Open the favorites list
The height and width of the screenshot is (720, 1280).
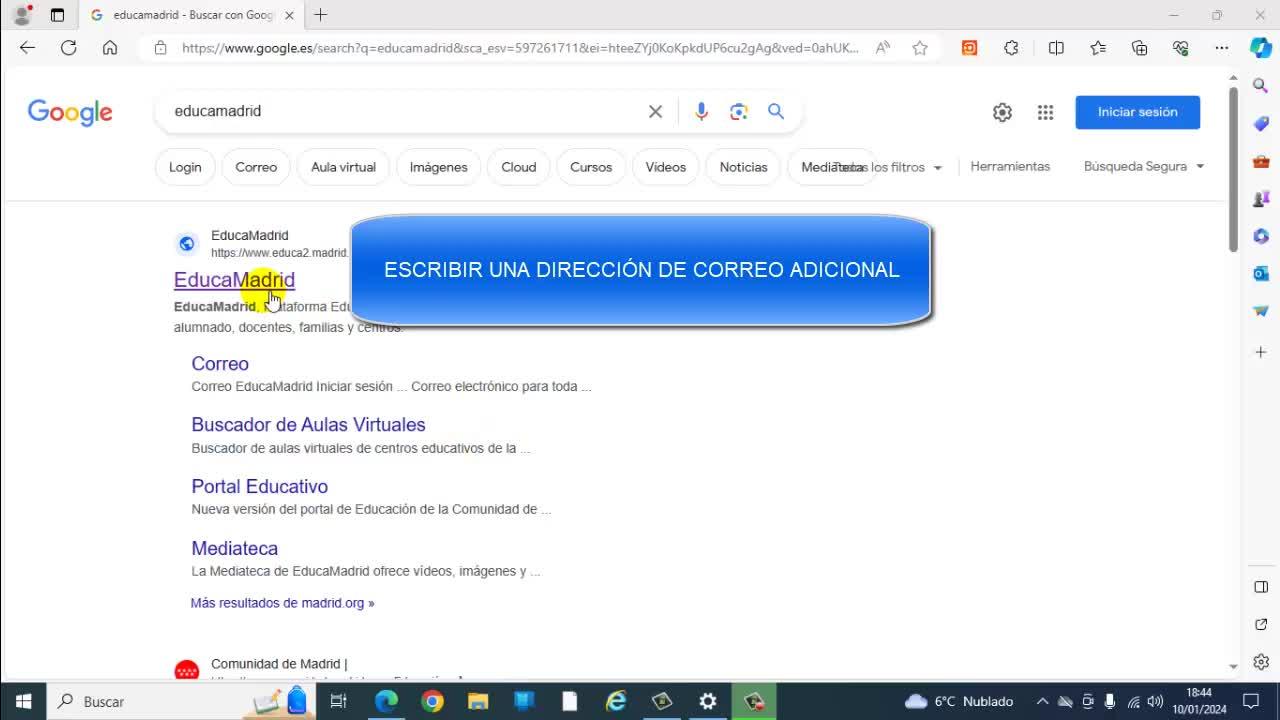pos(1098,47)
